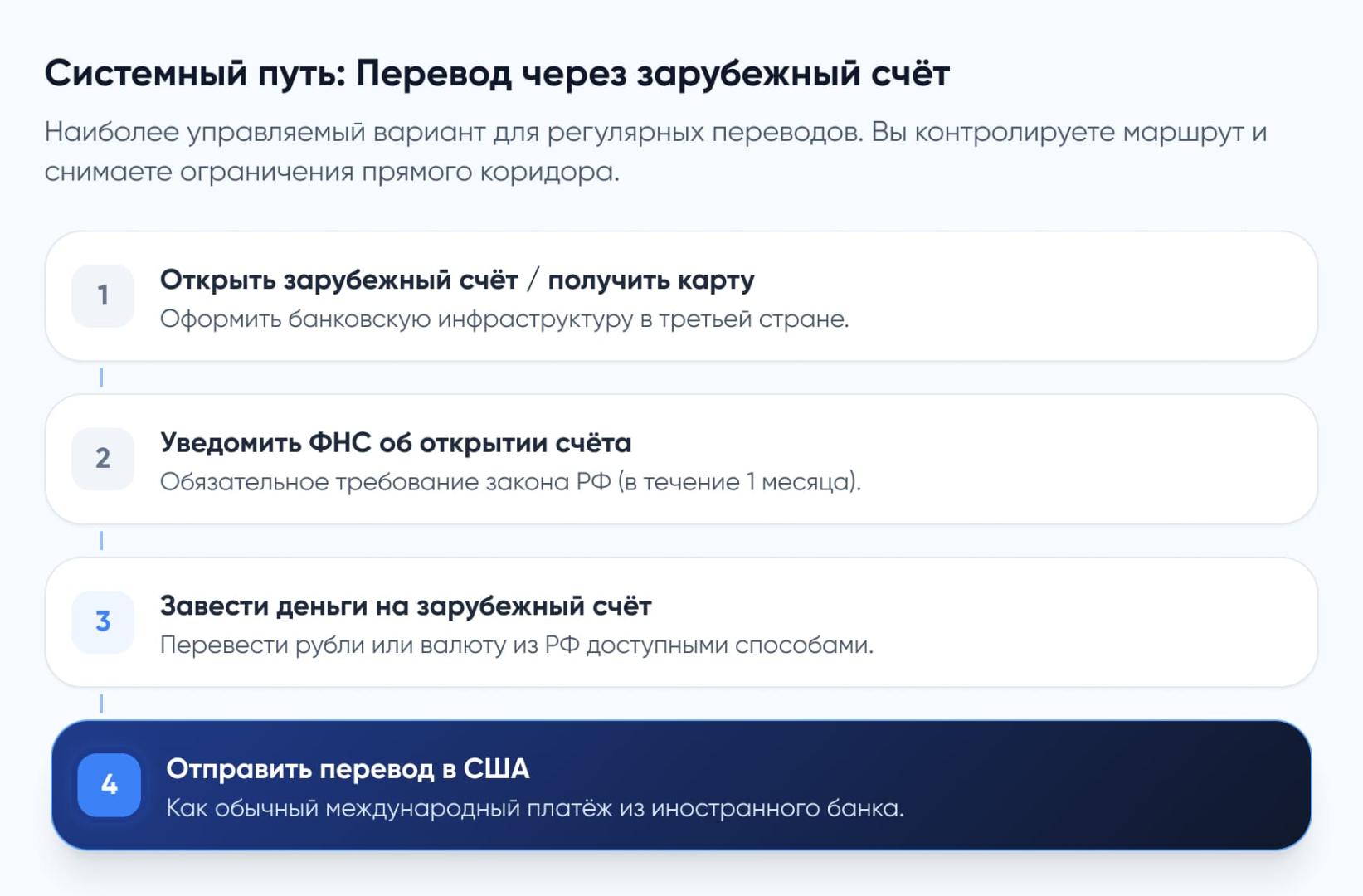Click the 'Перевести рубли или валюту' description
Screen dimensions: 1363x896
pyautogui.click(x=516, y=645)
